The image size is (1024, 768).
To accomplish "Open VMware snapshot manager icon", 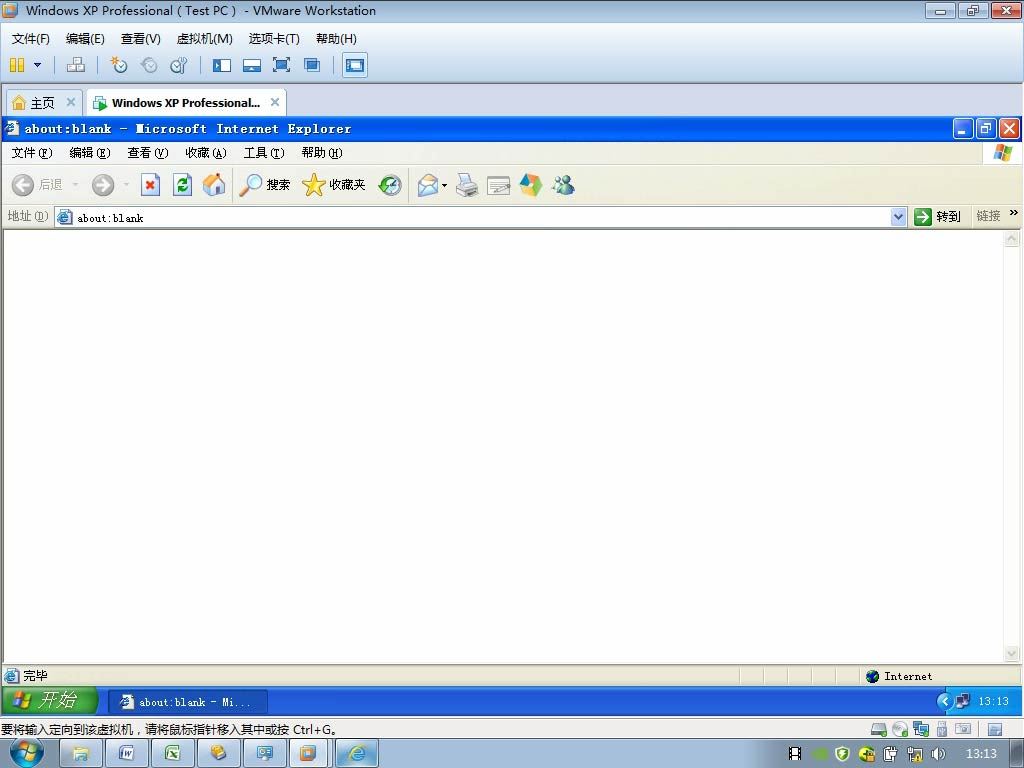I will coord(178,65).
